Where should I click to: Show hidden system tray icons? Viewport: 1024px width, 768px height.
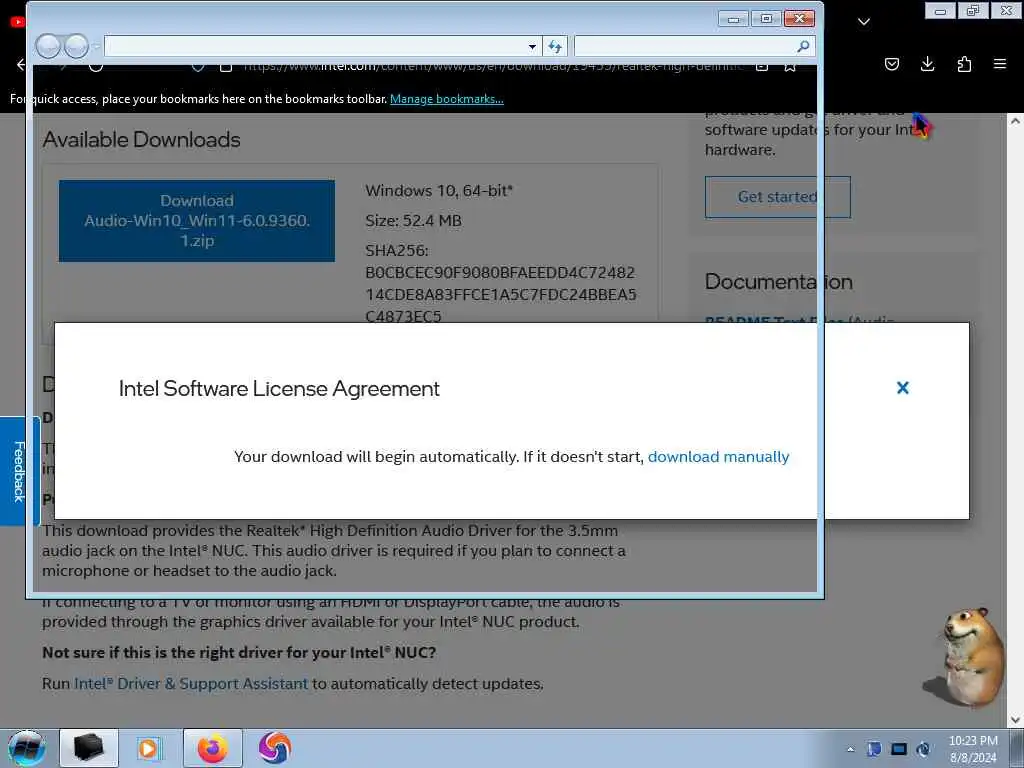[x=850, y=749]
